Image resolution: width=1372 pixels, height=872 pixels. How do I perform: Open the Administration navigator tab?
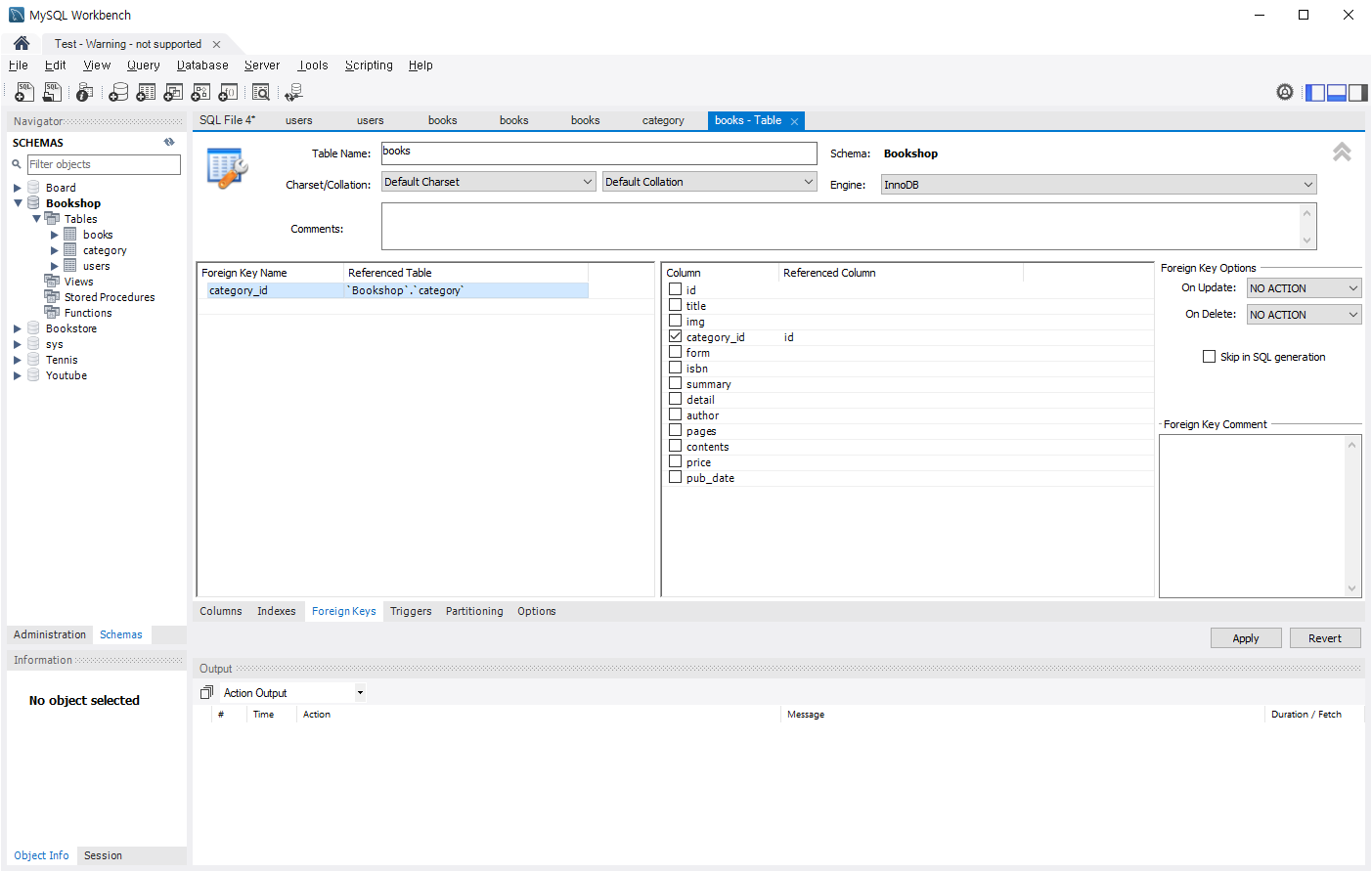pyautogui.click(x=50, y=634)
